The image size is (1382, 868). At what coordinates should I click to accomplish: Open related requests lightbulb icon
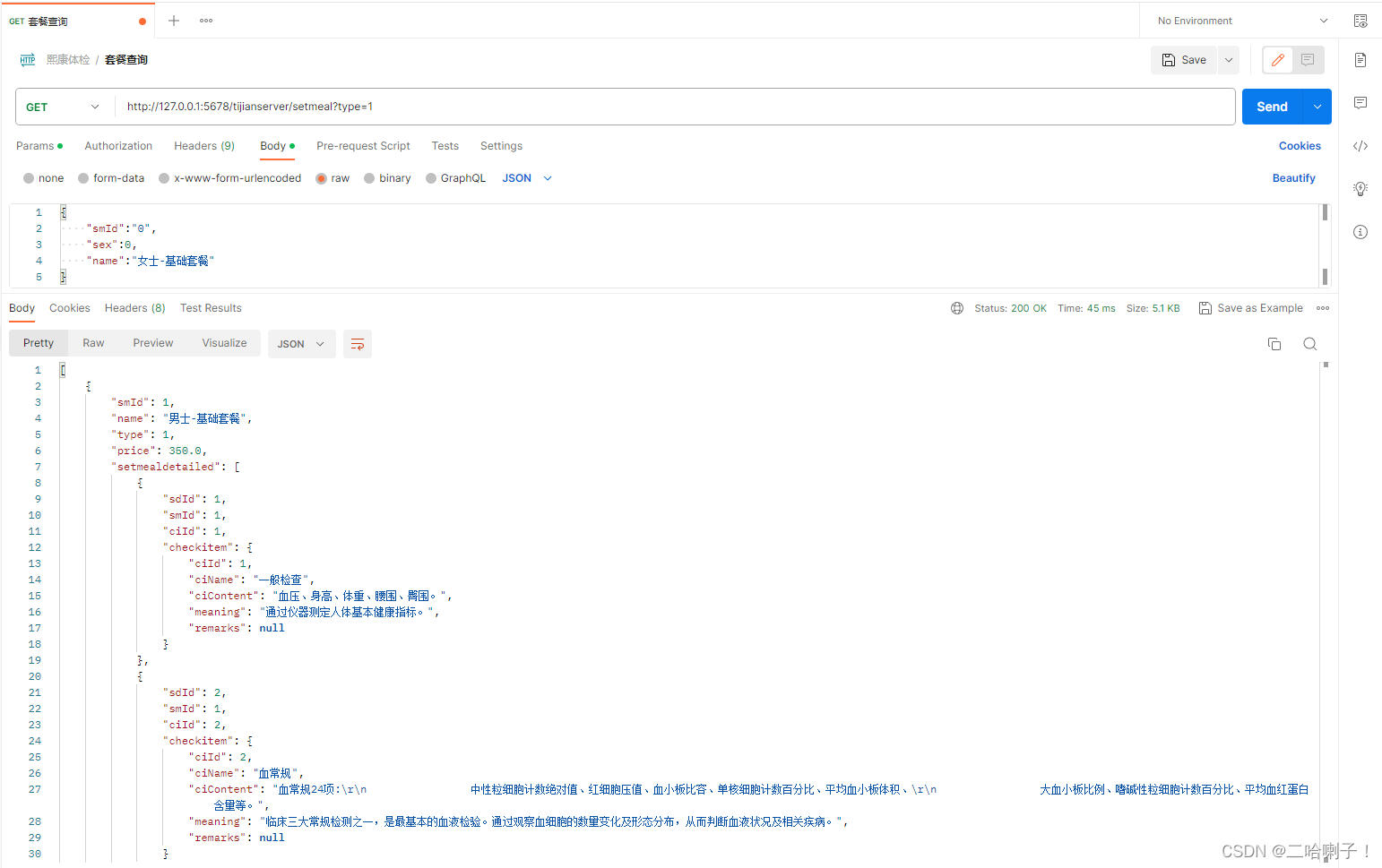(1360, 189)
